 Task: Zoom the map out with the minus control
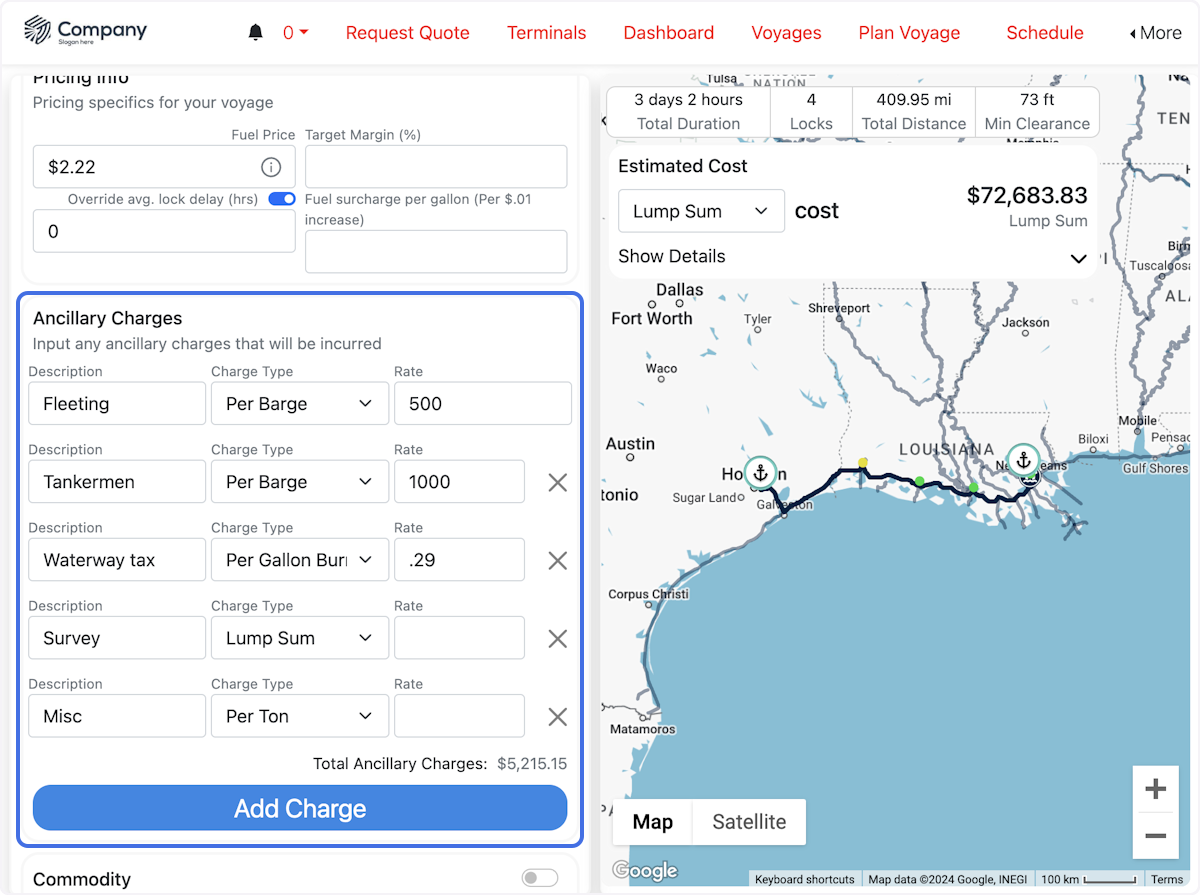tap(1155, 835)
